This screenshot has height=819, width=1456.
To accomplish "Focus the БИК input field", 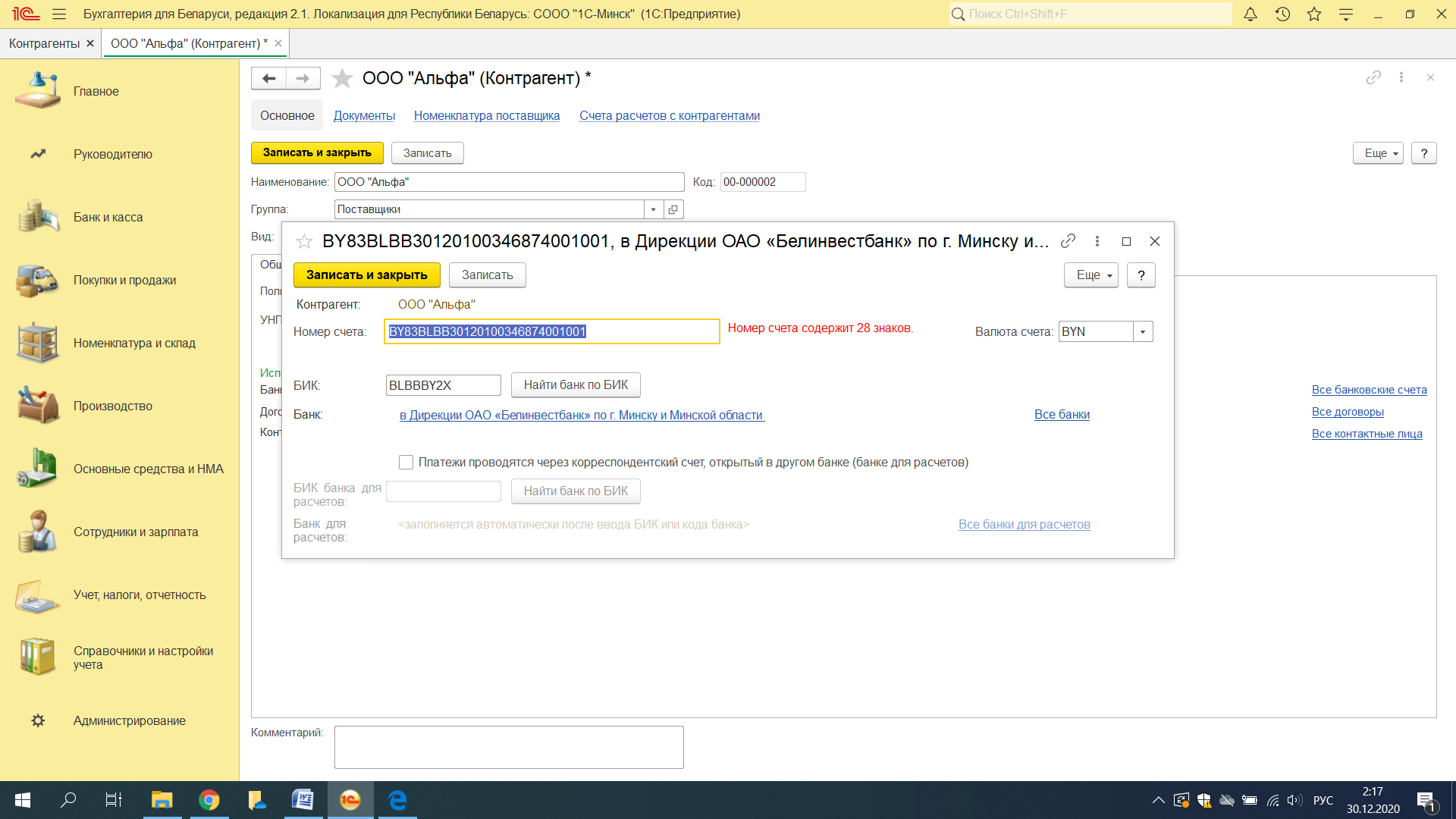I will coord(444,385).
